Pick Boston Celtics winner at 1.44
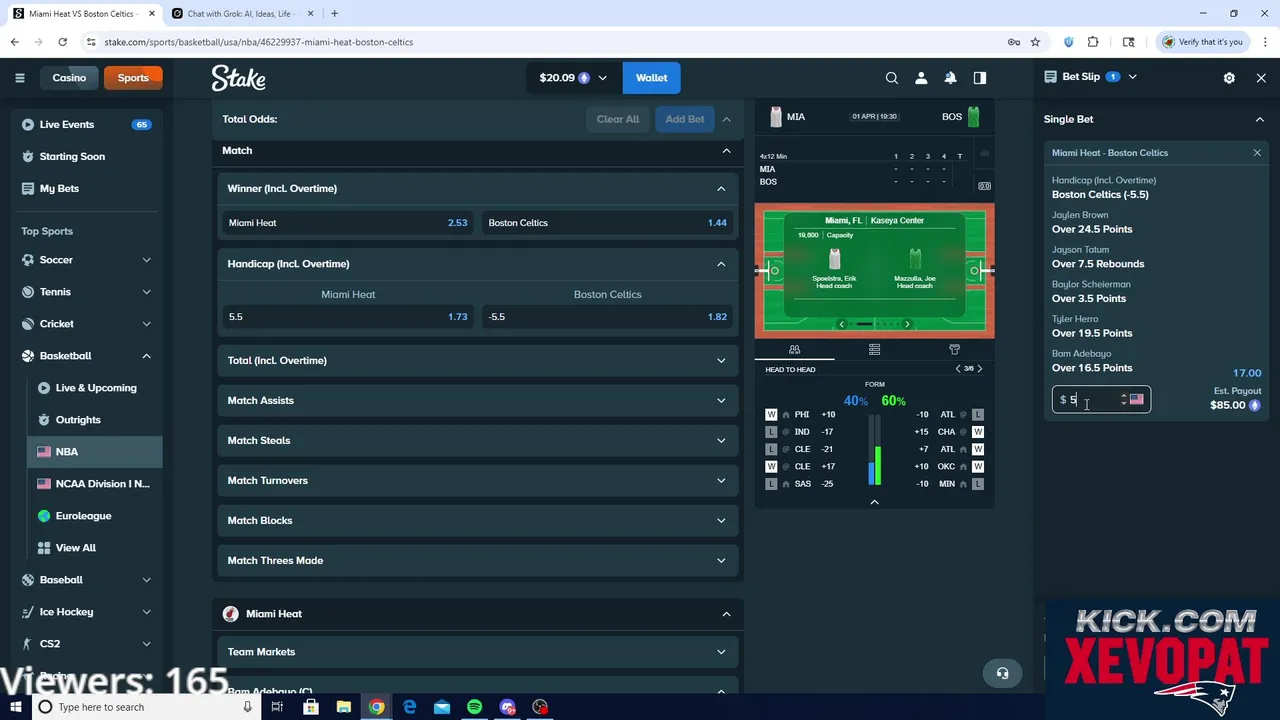Image resolution: width=1280 pixels, height=720 pixels. (x=608, y=223)
